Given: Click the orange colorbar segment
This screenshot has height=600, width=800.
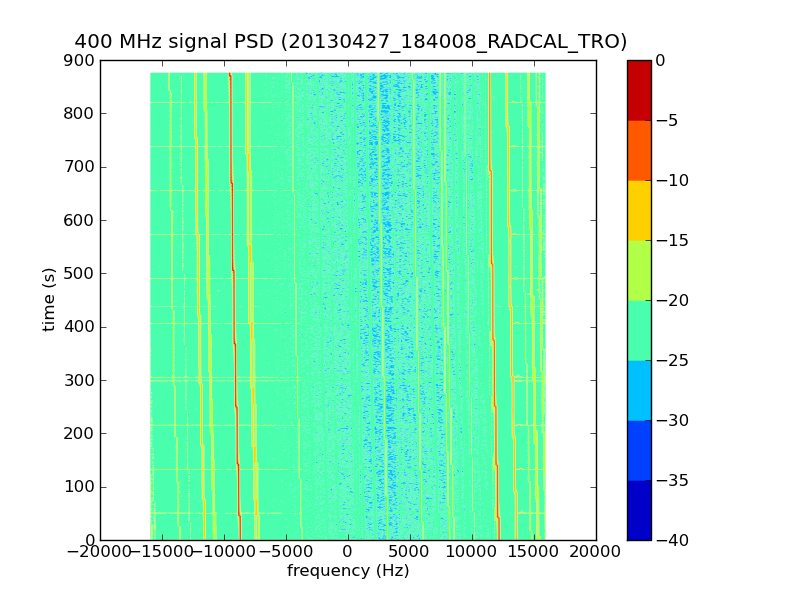Looking at the screenshot, I should 639,151.
